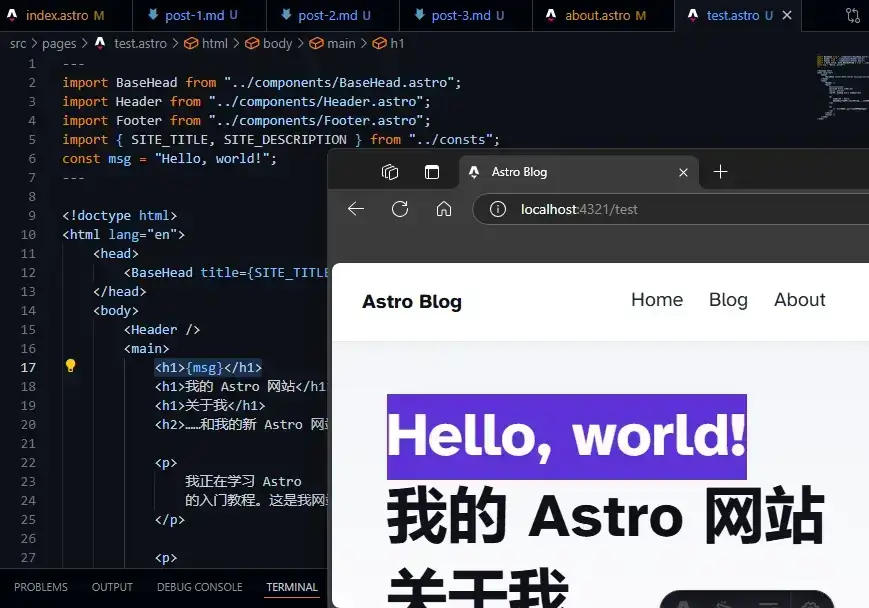This screenshot has height=608, width=869.
Task: Click the browser workspaces icon
Action: tap(390, 172)
